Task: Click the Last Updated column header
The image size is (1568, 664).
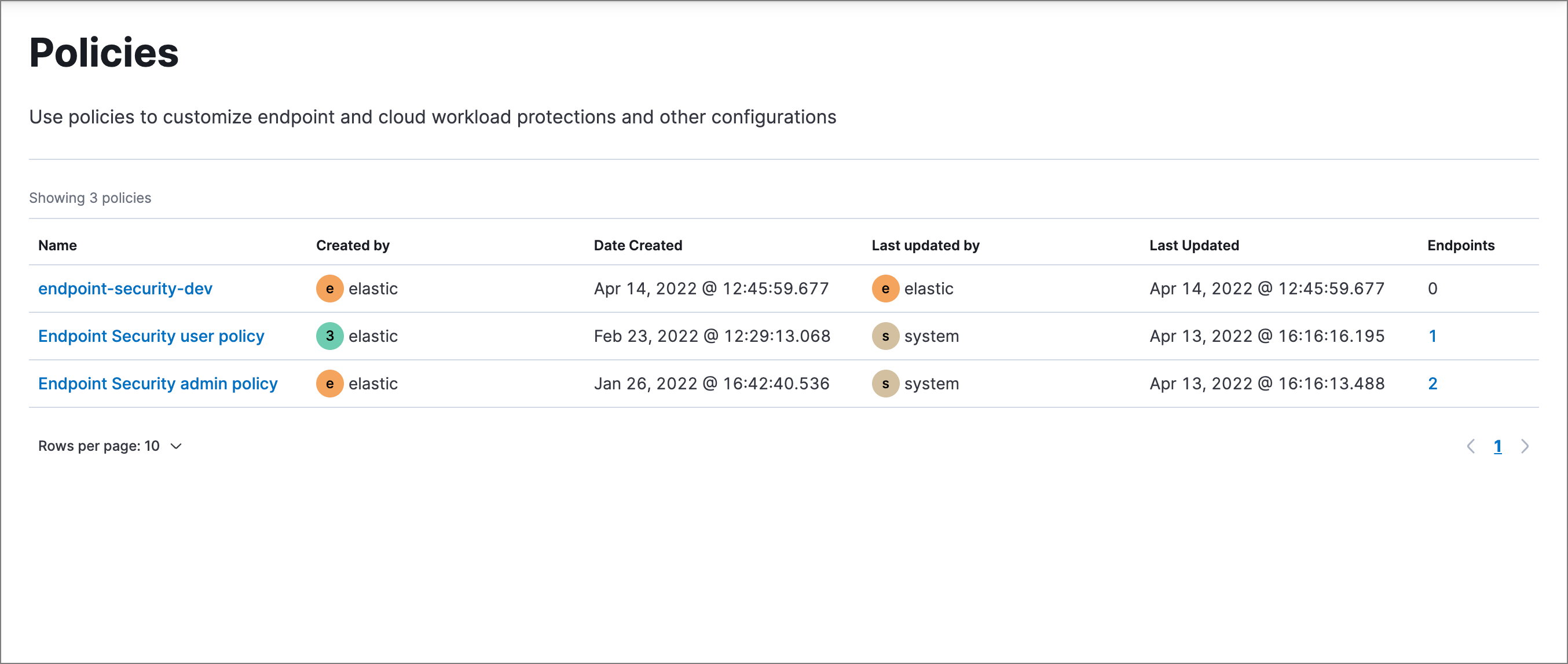Action: point(1193,246)
